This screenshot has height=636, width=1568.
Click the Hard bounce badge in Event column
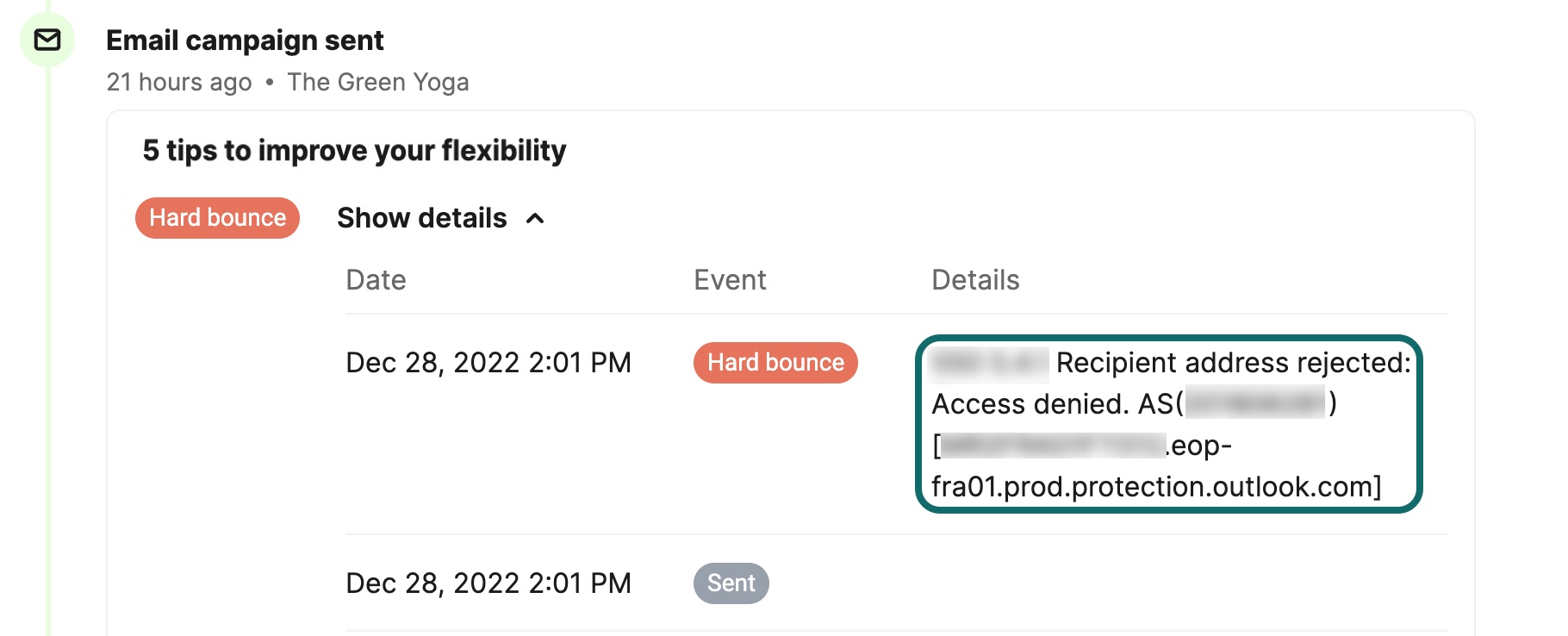click(775, 363)
